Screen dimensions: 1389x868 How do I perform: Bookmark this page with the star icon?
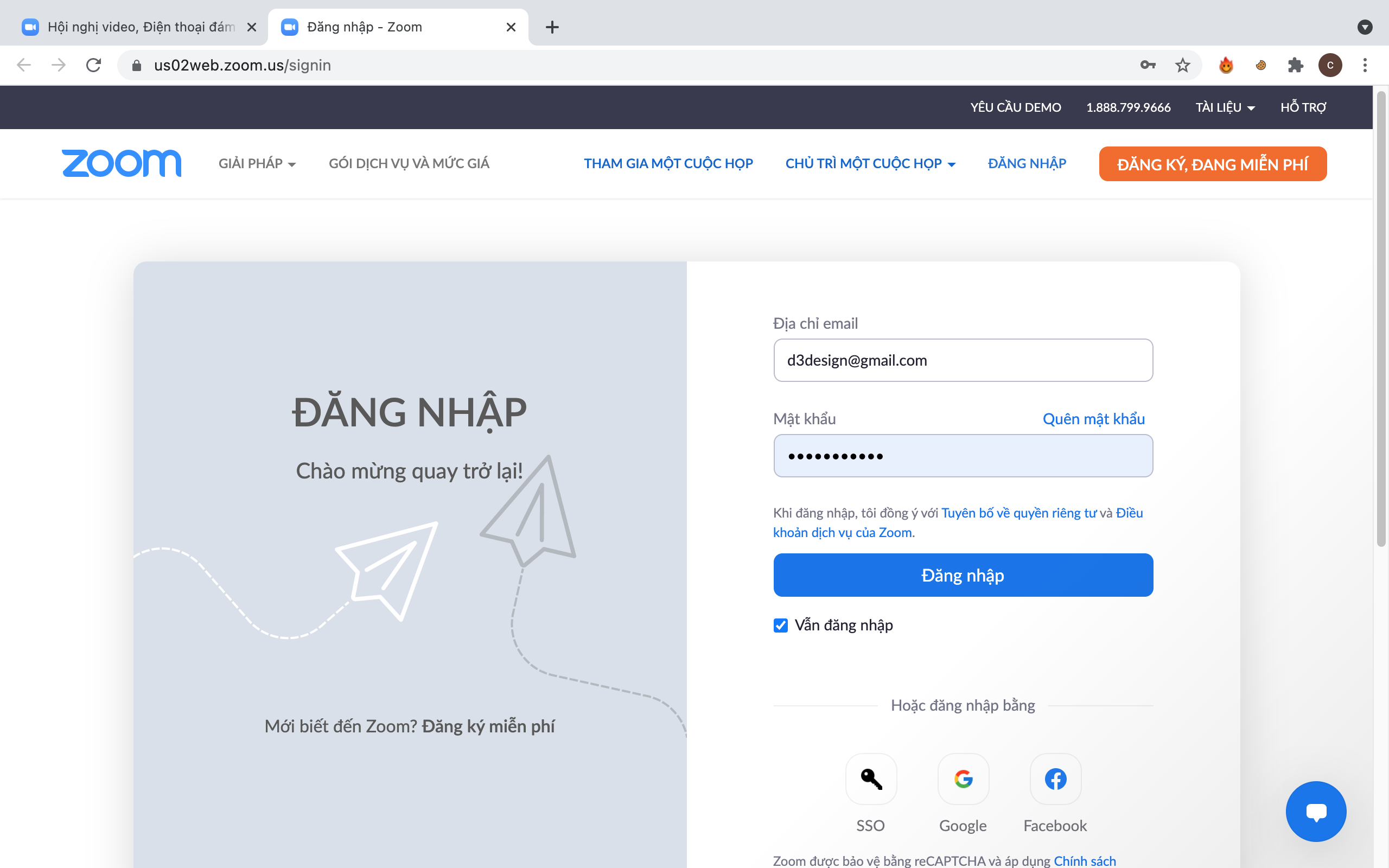(x=1182, y=65)
